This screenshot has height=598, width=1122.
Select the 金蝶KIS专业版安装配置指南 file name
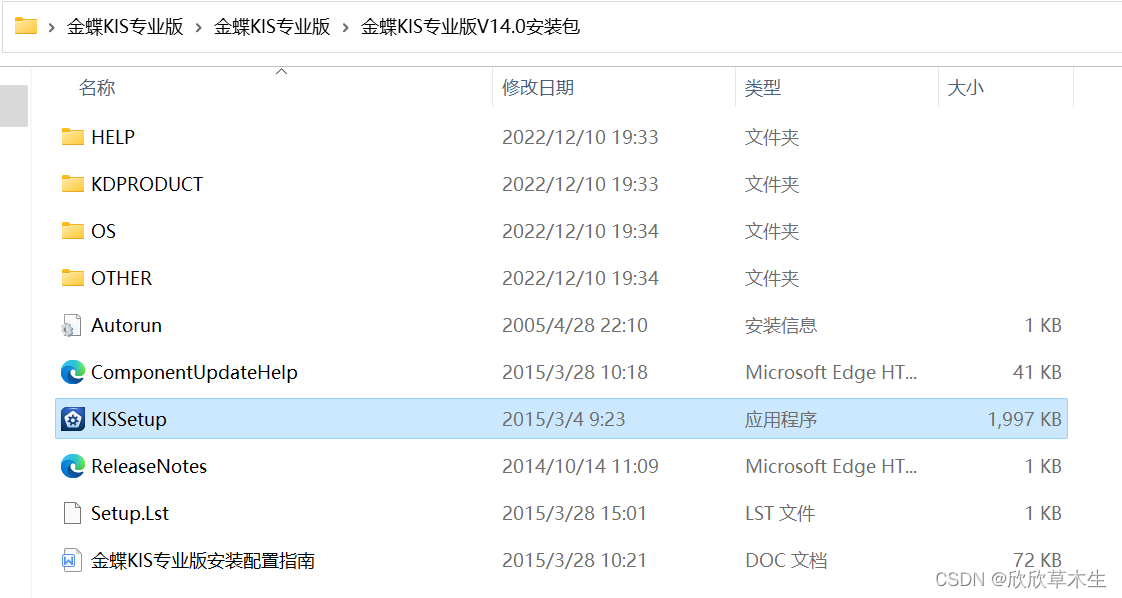pos(203,561)
